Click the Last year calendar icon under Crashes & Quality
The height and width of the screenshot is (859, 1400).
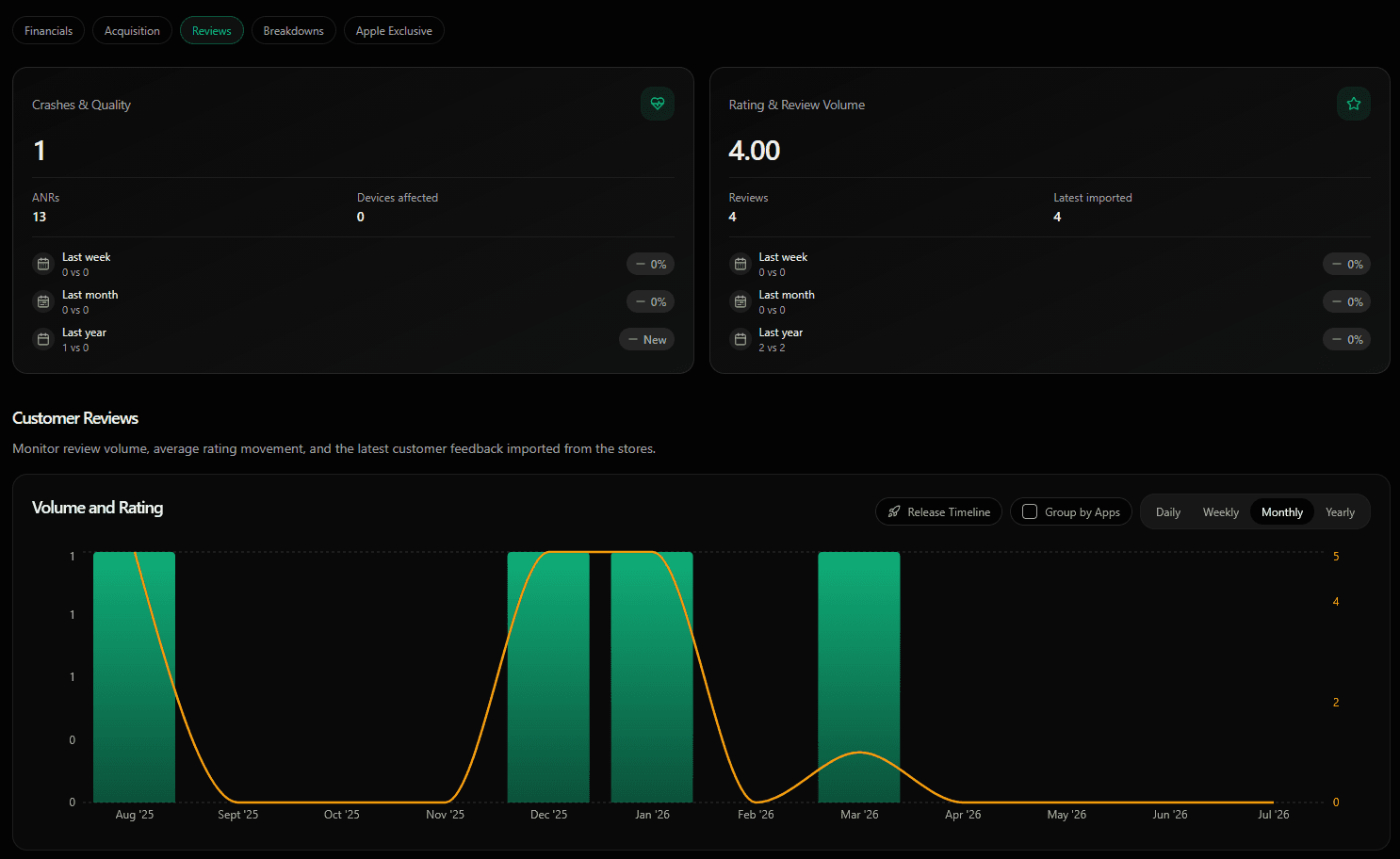(43, 340)
